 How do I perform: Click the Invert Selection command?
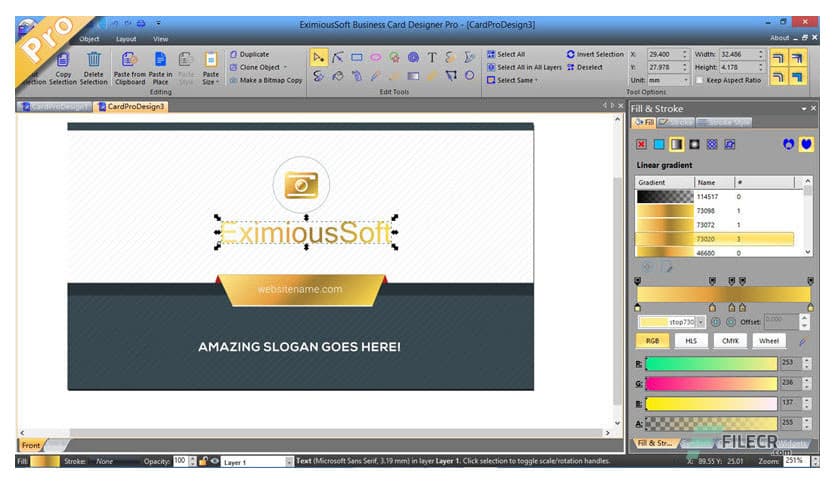(595, 54)
